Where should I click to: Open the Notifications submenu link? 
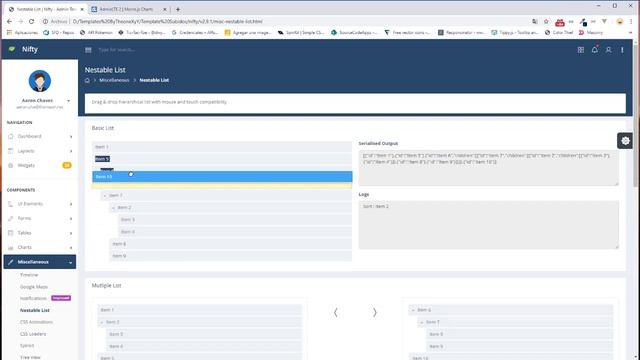tap(33, 298)
